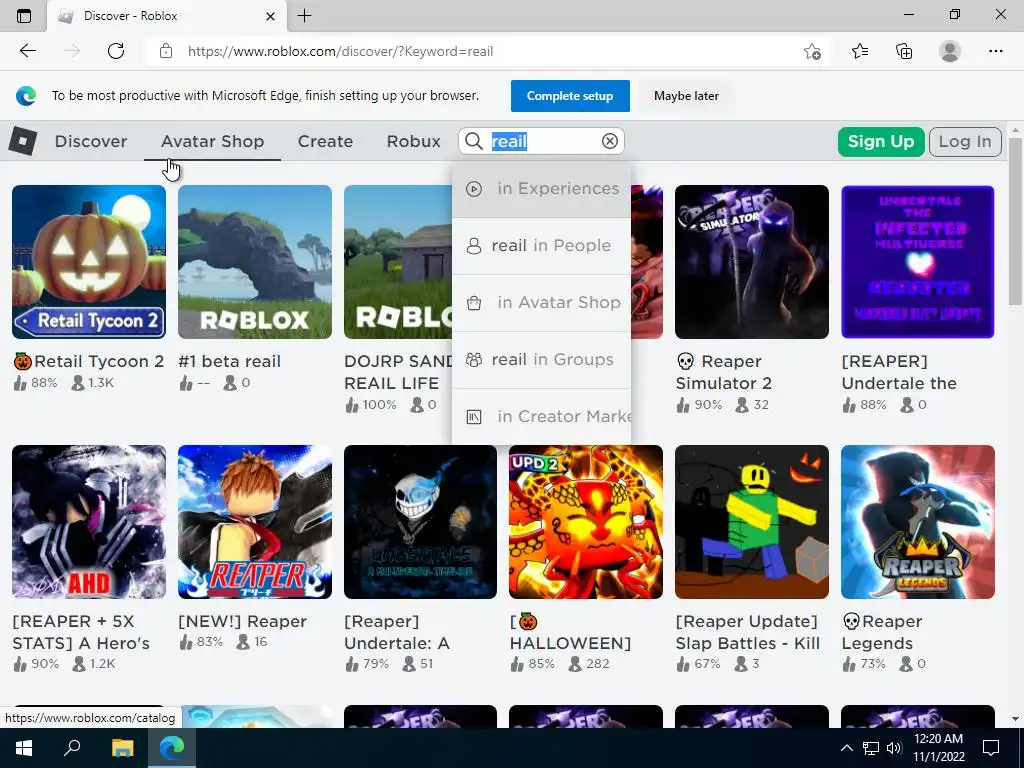Open the #1 beta reail thumbnail
Screen dimensions: 1024x768
[x=255, y=262]
